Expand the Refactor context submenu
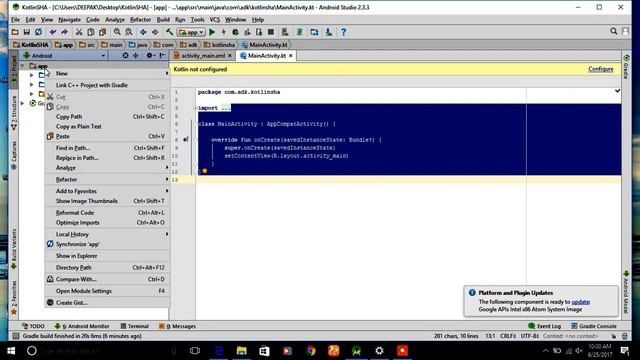This screenshot has width=640, height=360. tap(107, 179)
